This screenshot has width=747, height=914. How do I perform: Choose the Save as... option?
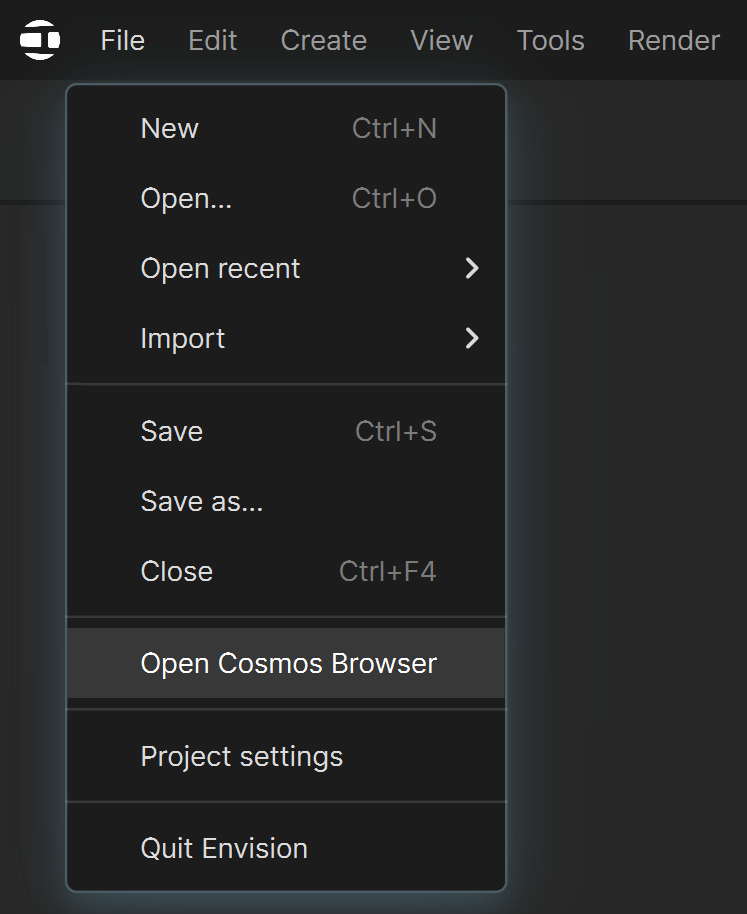click(286, 501)
